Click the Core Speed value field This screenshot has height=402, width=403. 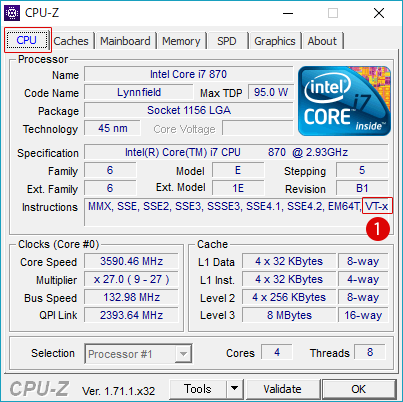(x=131, y=261)
